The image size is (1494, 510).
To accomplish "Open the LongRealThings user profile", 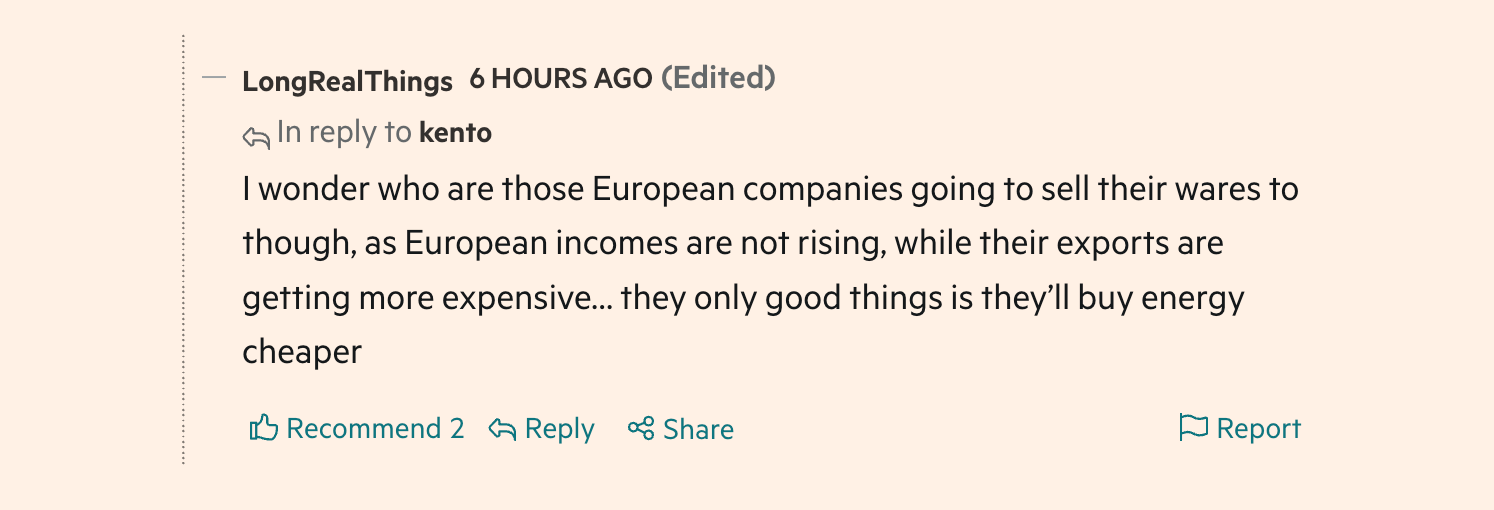I will [x=347, y=81].
